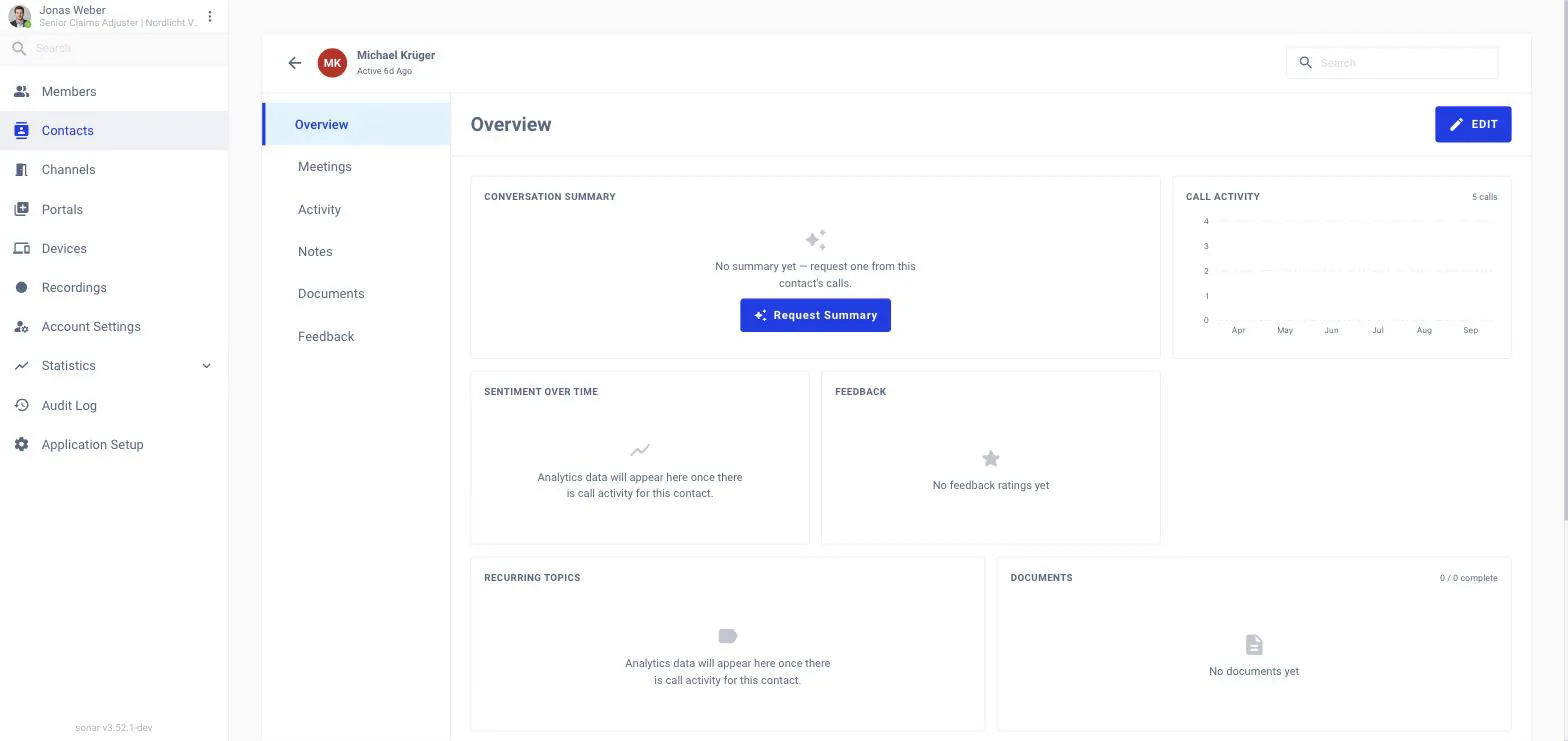Expand the Statistics menu chevron
Screen dimensions: 1568x741
pos(207,366)
